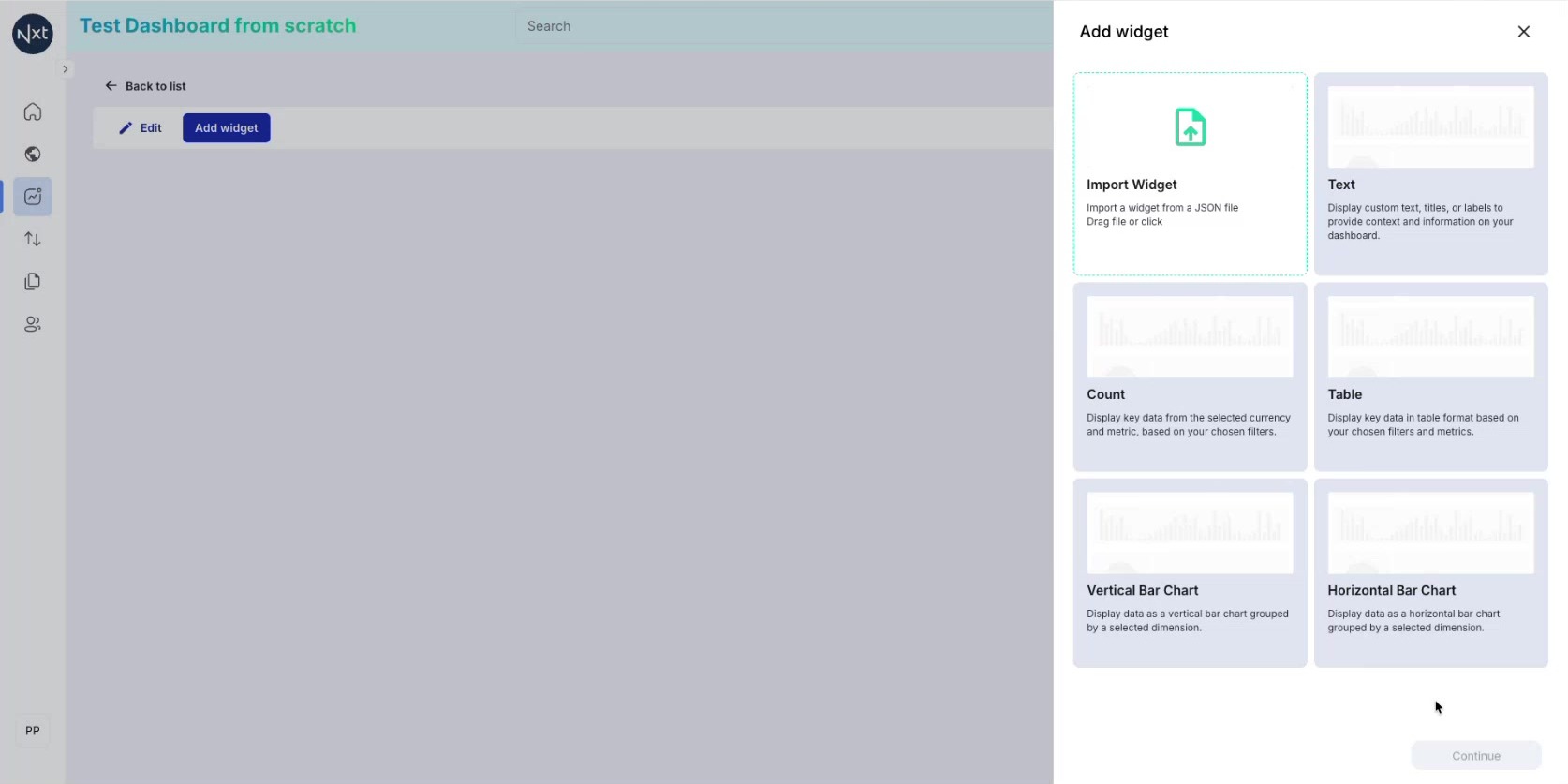1568x784 pixels.
Task: Select the Count widget thumbnail
Action: (1191, 337)
